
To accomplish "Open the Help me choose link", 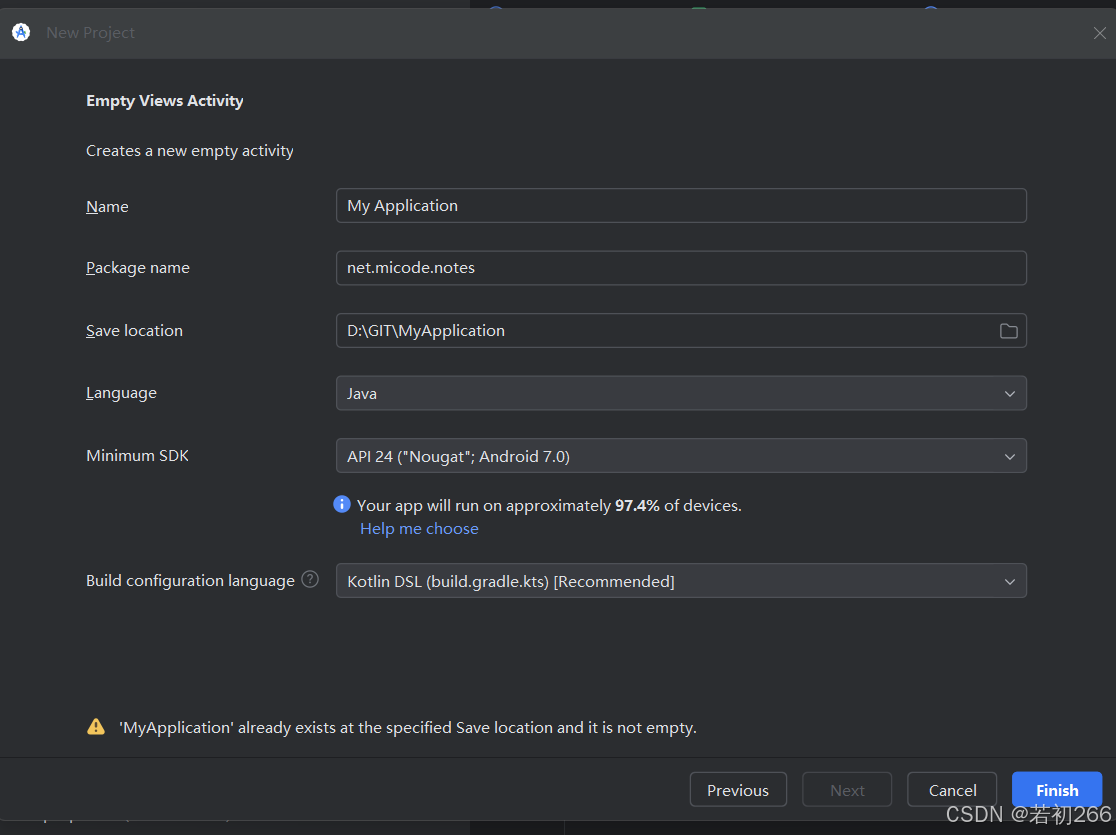I will (x=419, y=529).
